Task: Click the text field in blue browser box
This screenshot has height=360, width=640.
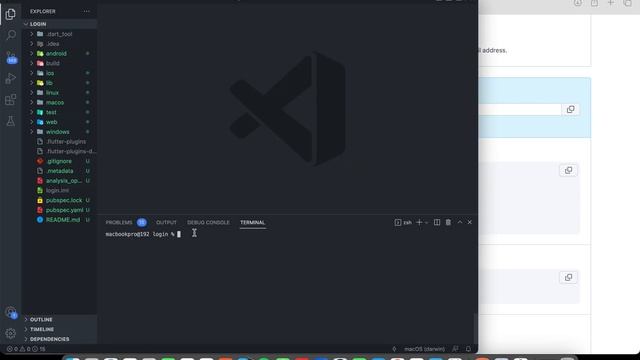Action: pyautogui.click(x=520, y=109)
